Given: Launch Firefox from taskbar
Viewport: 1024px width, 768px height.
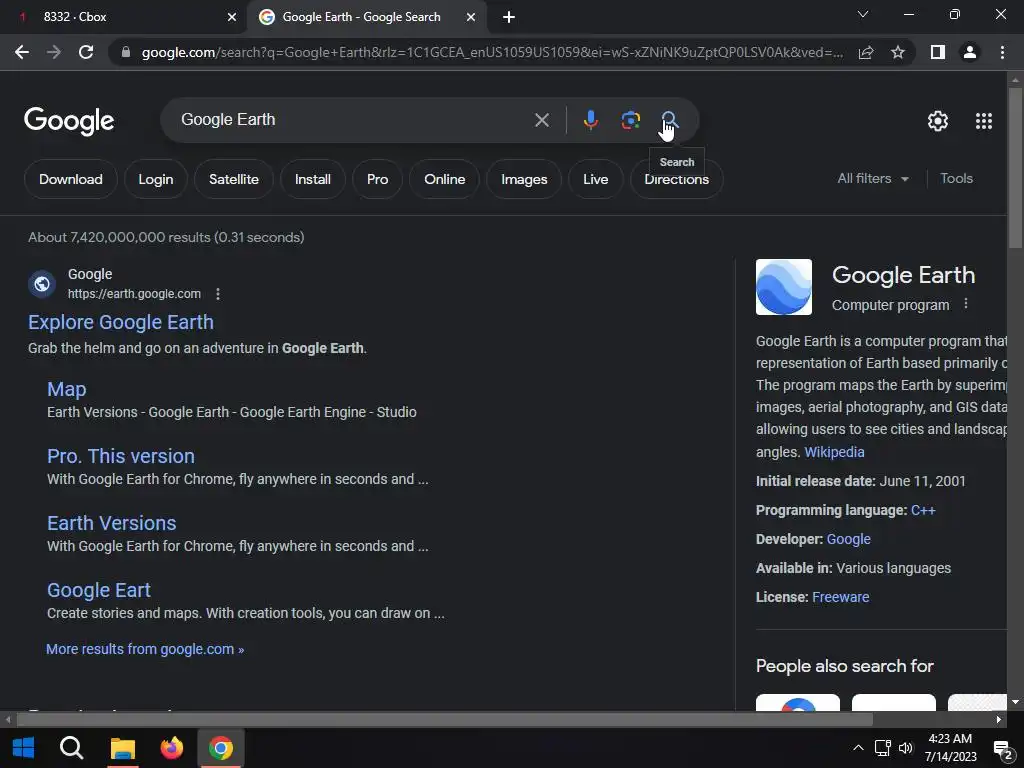Looking at the screenshot, I should click(172, 748).
